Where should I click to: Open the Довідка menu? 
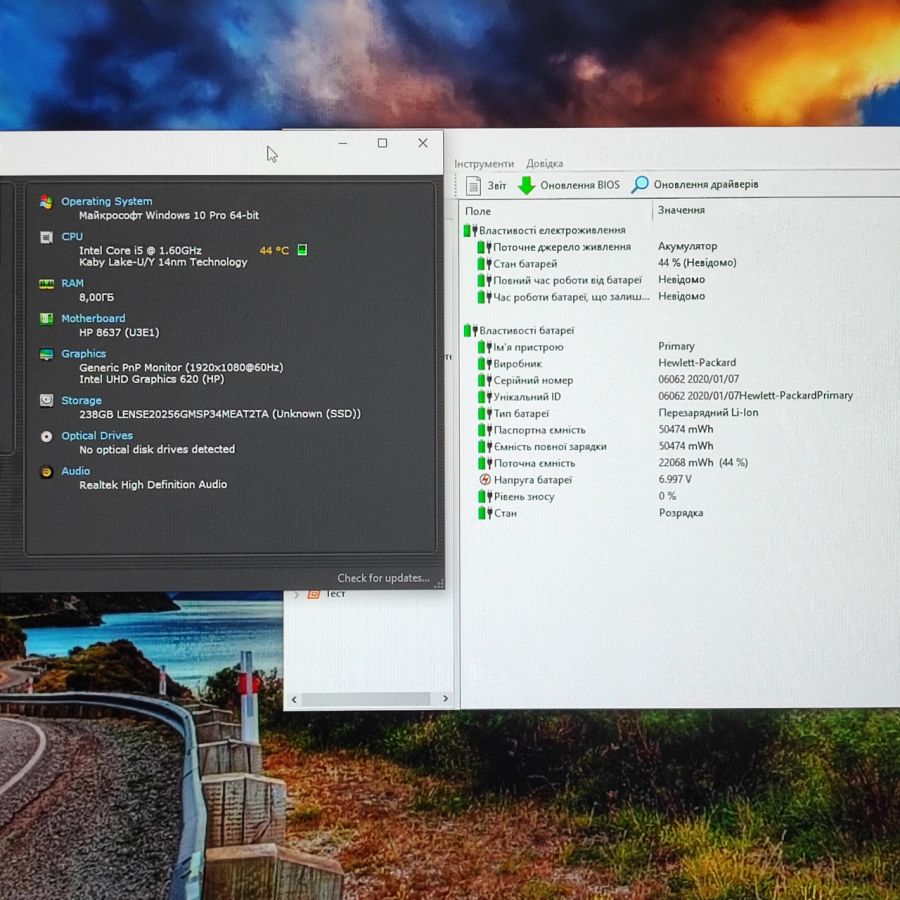(544, 164)
